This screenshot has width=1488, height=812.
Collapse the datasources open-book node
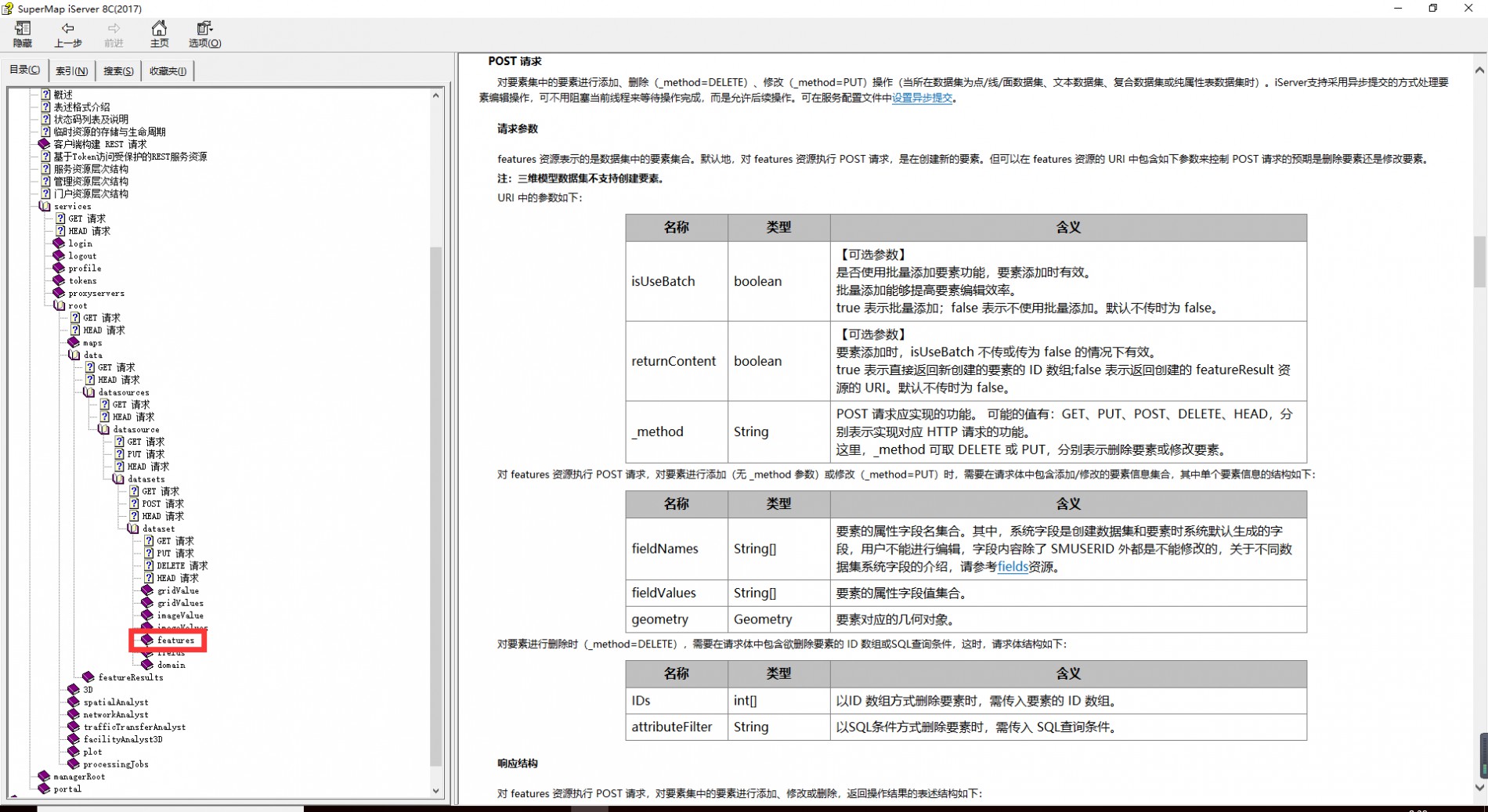[x=89, y=392]
